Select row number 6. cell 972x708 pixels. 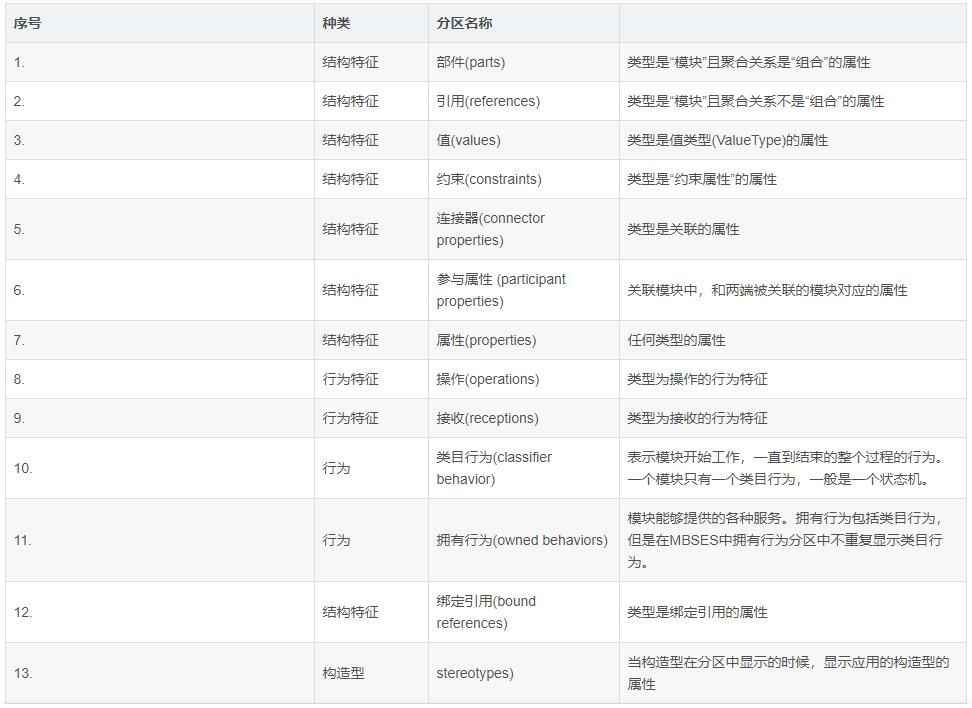pyautogui.click(x=160, y=290)
